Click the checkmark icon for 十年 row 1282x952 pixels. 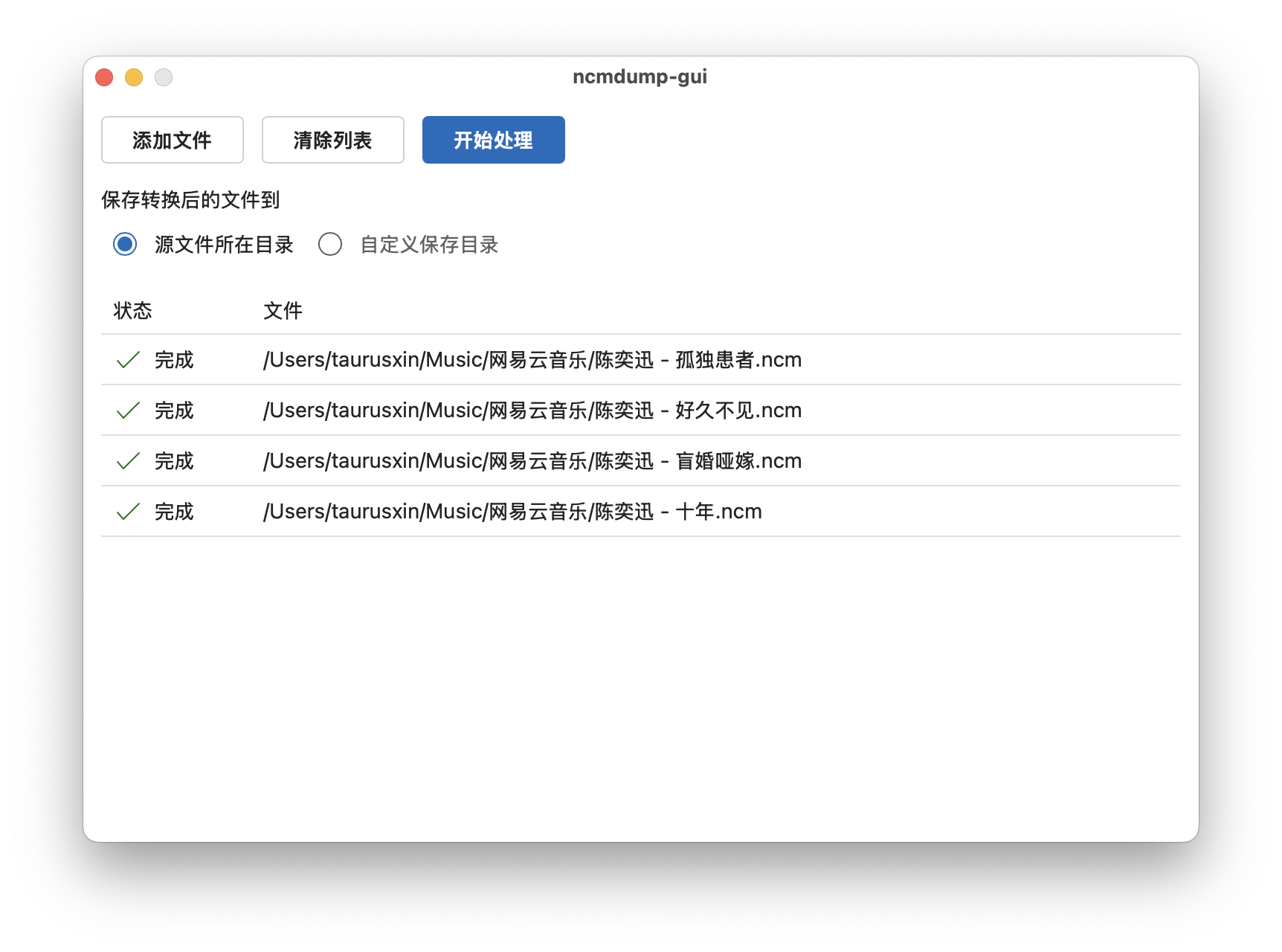[x=128, y=512]
